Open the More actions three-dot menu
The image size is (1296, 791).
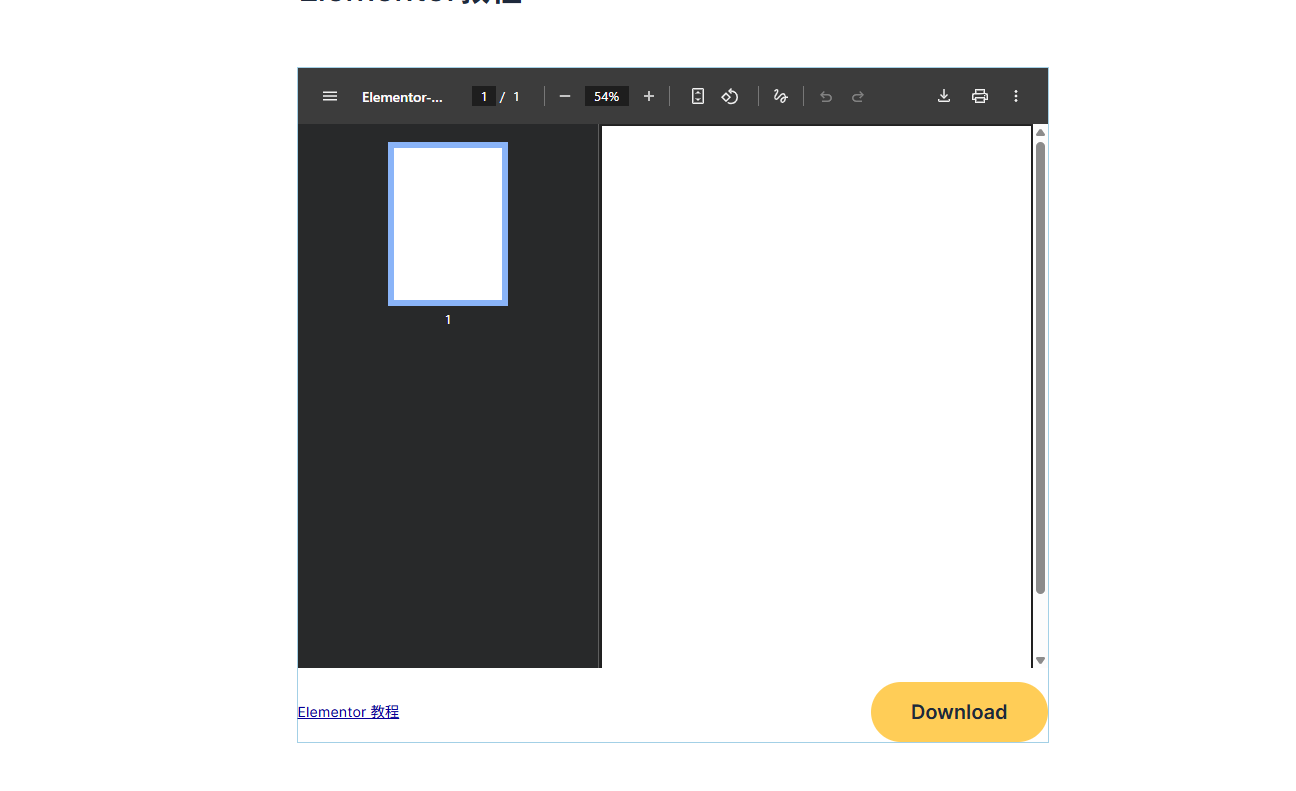click(1016, 96)
